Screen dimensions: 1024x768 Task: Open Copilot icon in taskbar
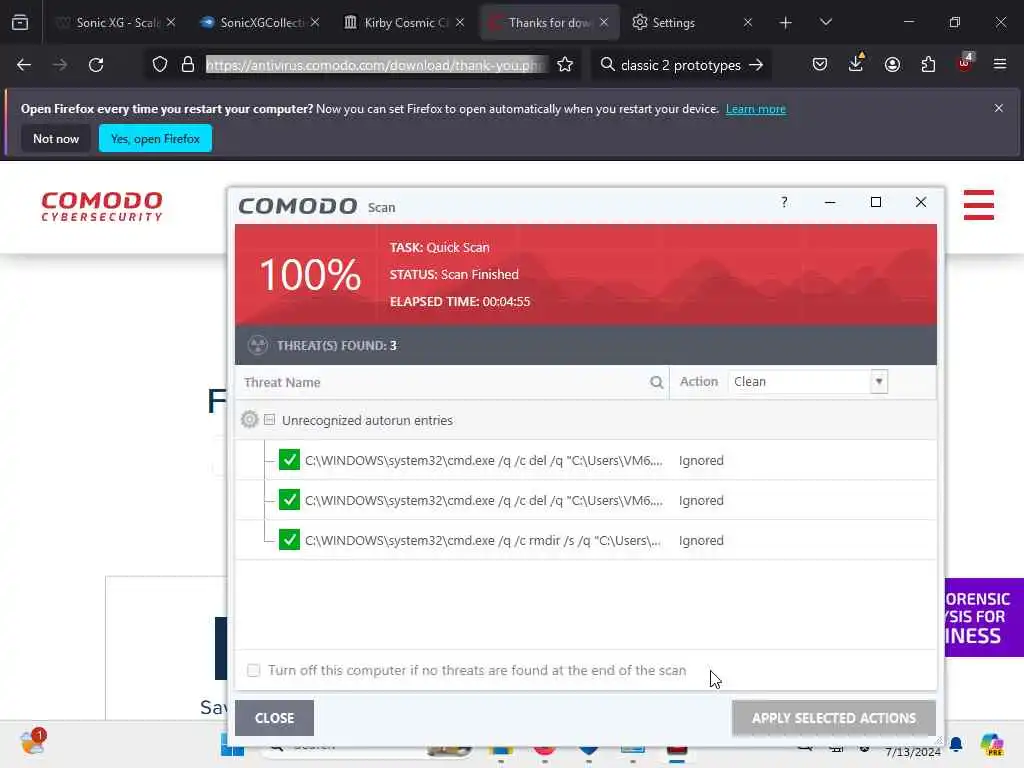point(991,744)
